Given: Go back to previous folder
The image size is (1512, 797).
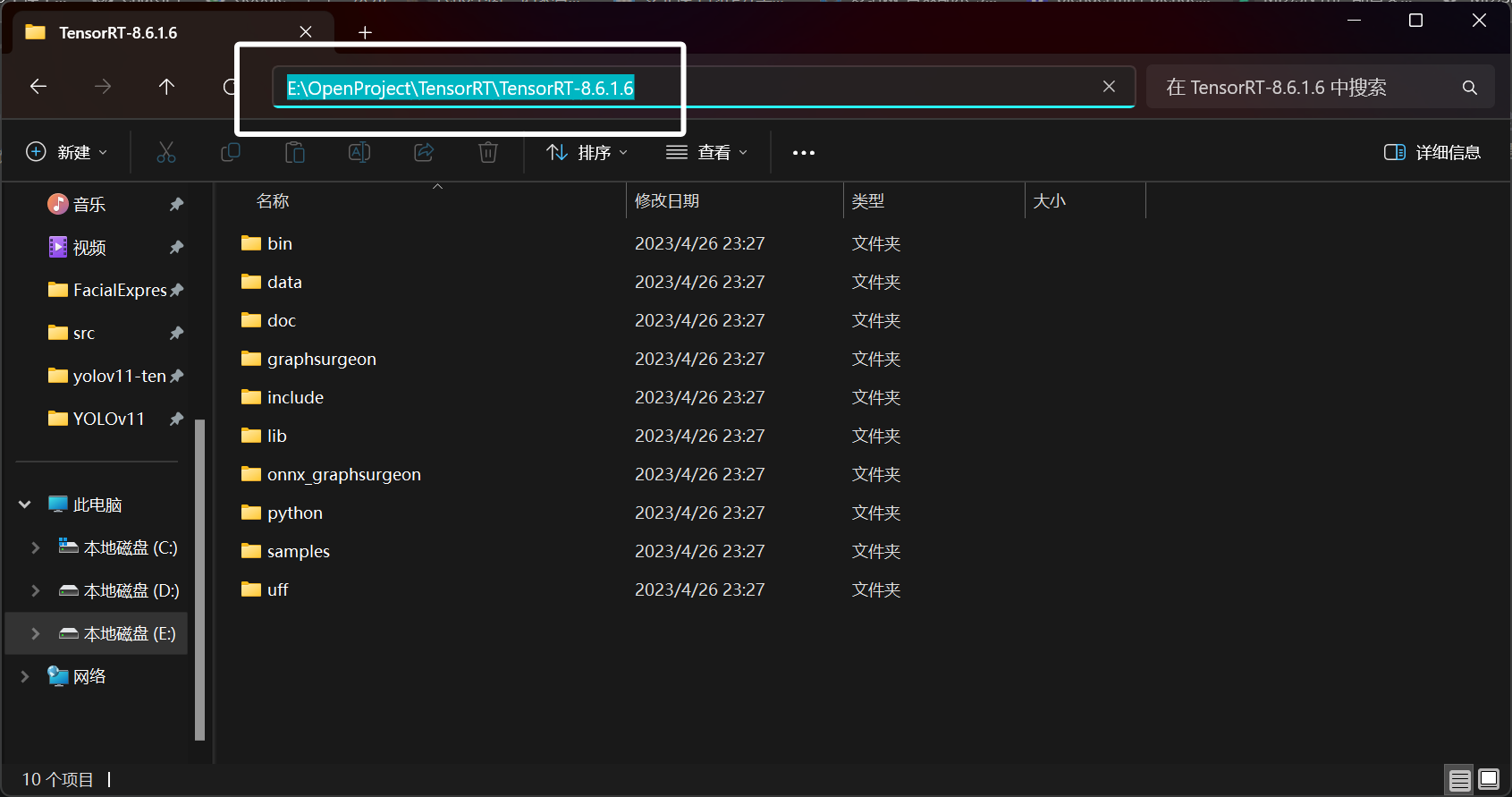Looking at the screenshot, I should [x=38, y=87].
